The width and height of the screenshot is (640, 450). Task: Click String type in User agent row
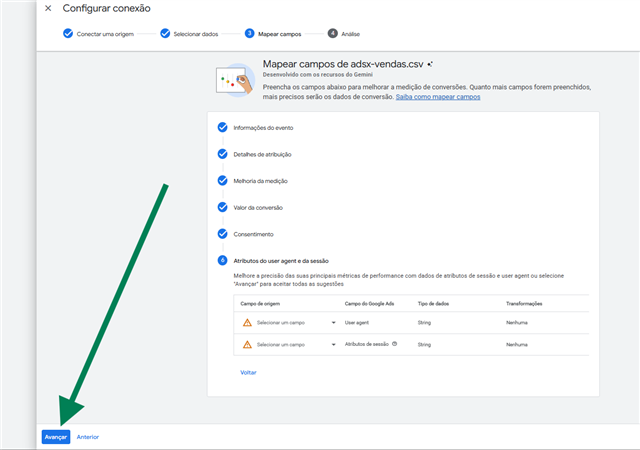tap(424, 323)
